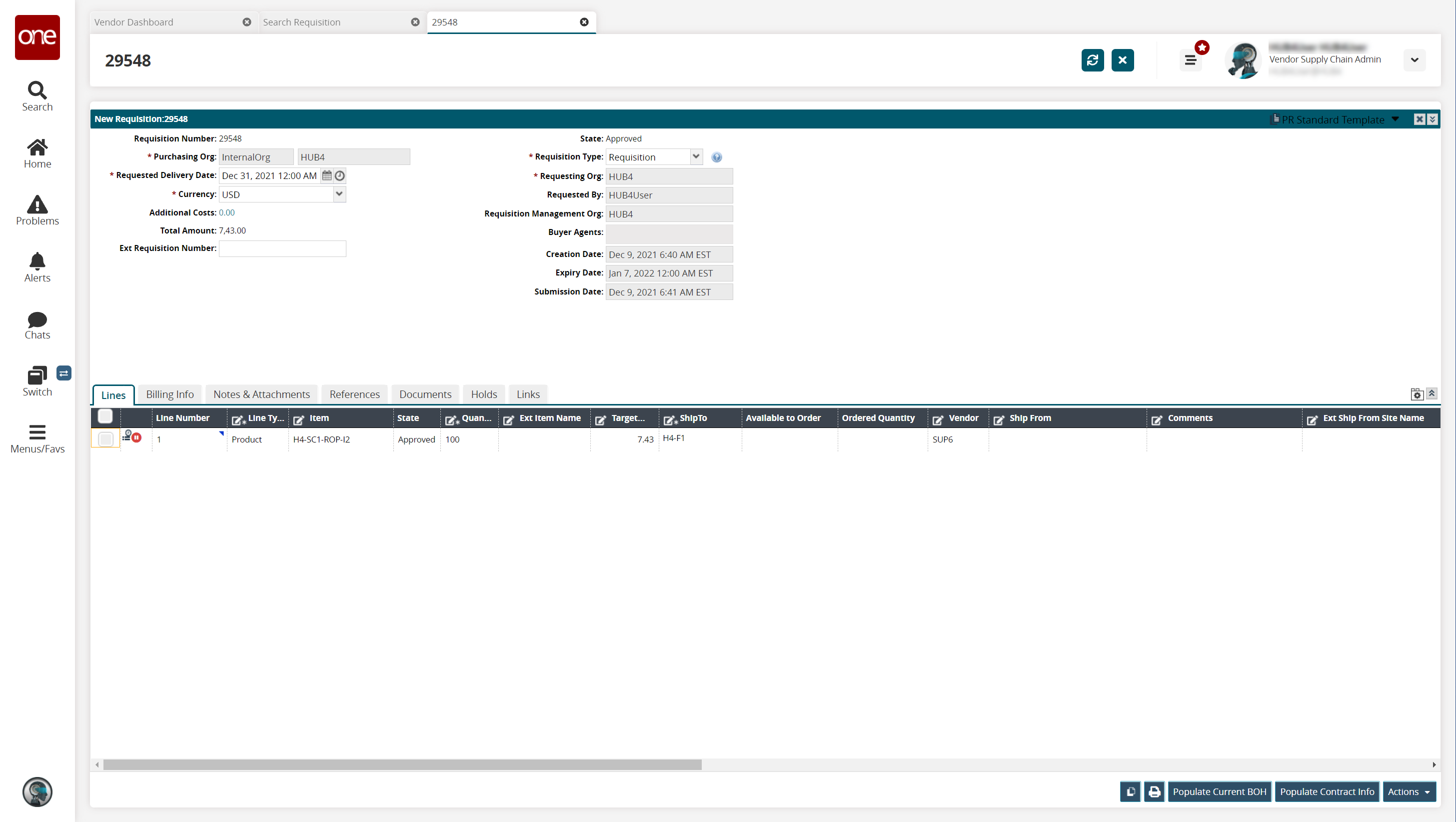This screenshot has height=822, width=1456.
Task: Open Chats from the left sidebar
Action: click(x=37, y=325)
